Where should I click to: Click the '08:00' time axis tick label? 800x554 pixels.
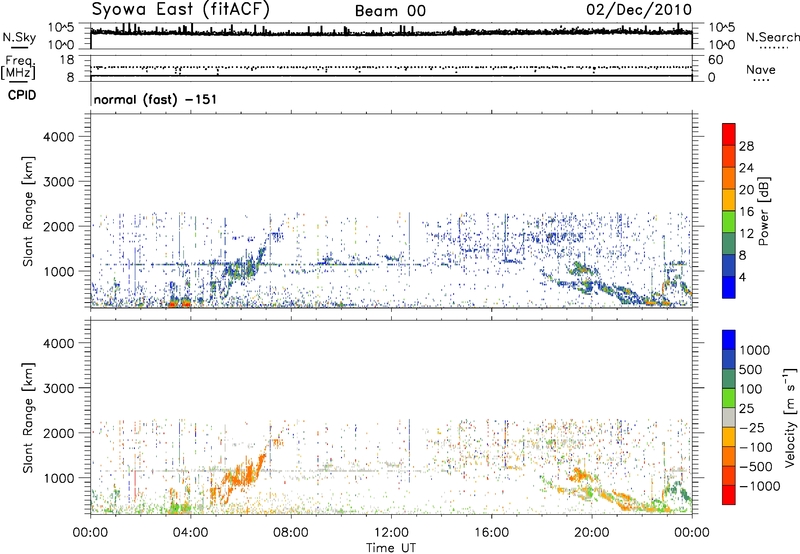(291, 533)
